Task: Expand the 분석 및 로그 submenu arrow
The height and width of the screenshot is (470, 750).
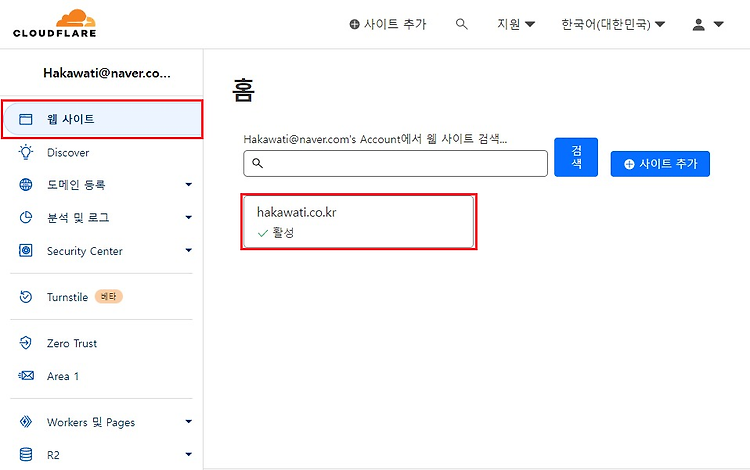Action: click(188, 218)
